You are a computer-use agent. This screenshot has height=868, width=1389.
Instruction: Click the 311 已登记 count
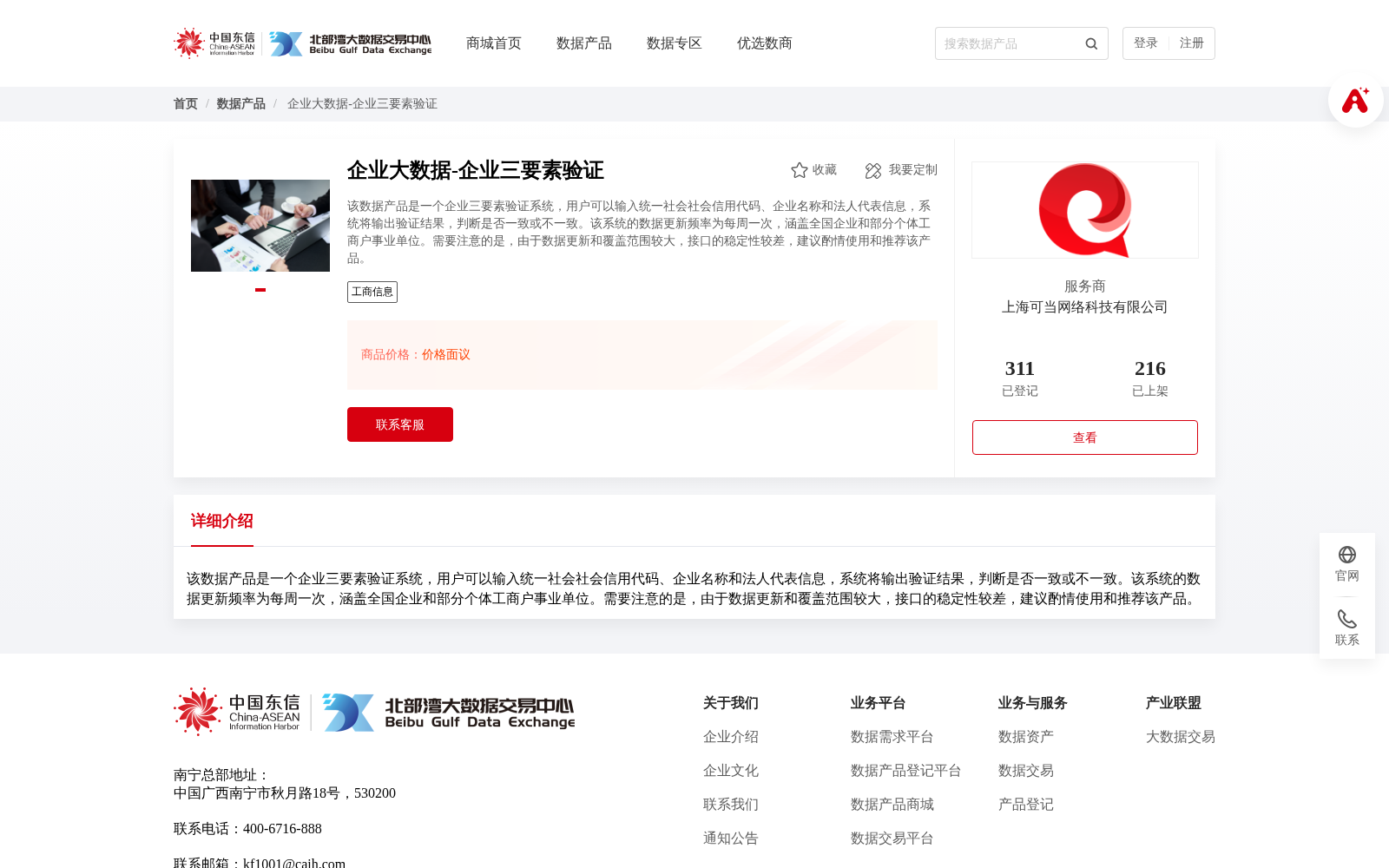pos(1020,378)
